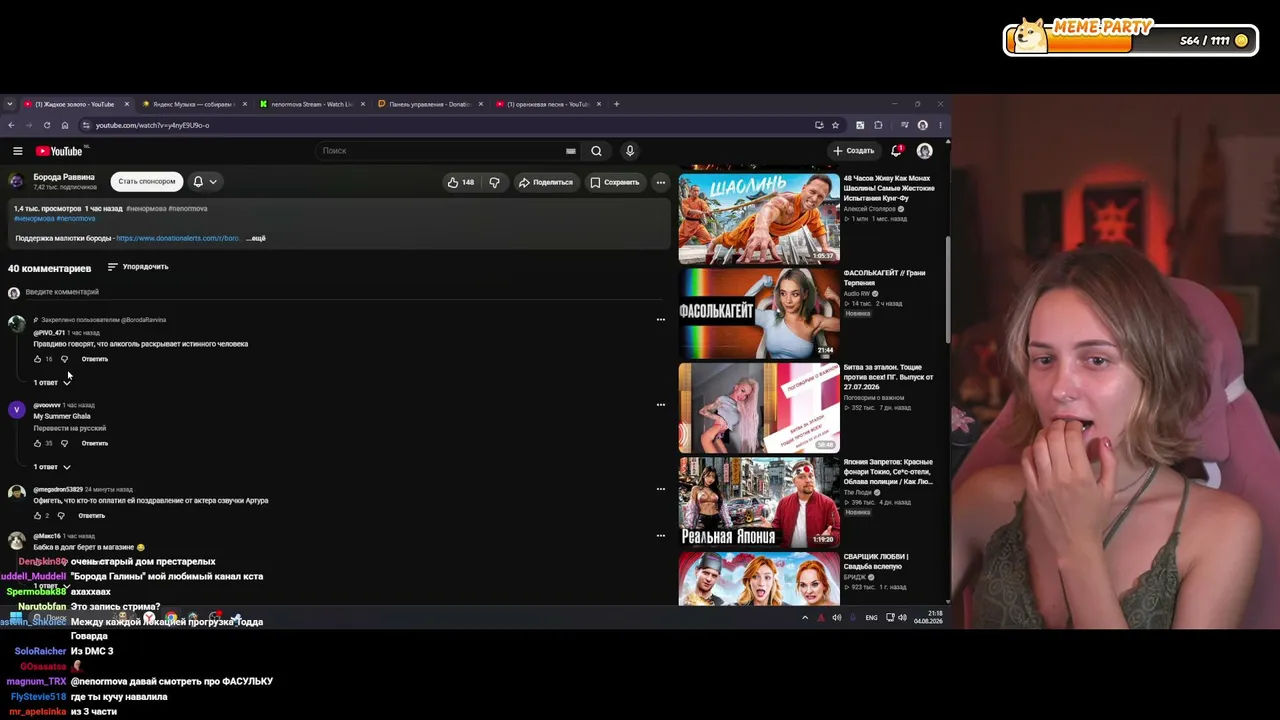The image size is (1280, 720).
Task: Like the video with 148 likes
Action: [461, 182]
